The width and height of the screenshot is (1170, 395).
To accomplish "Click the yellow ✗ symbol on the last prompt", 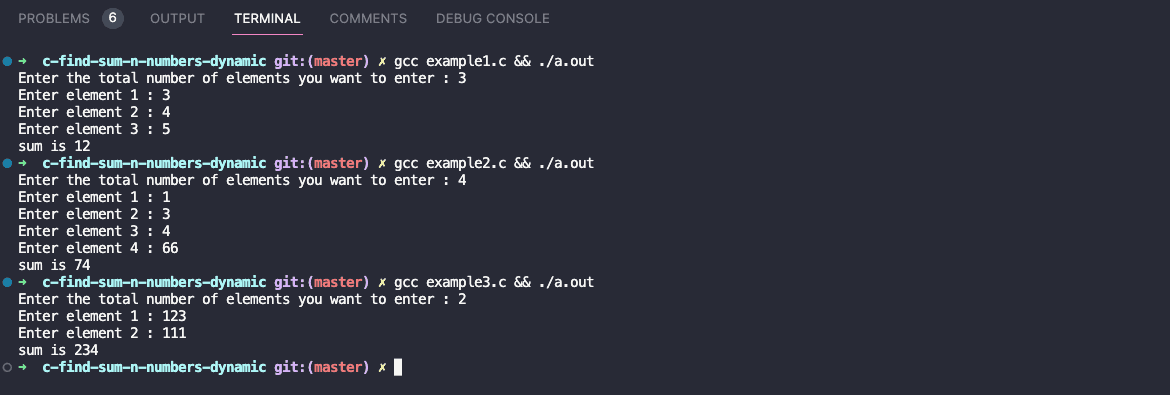I will (x=382, y=367).
